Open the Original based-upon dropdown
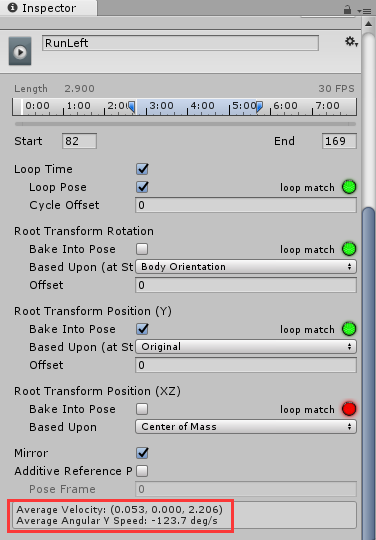Viewport: 376px width, 540px height. [x=246, y=347]
